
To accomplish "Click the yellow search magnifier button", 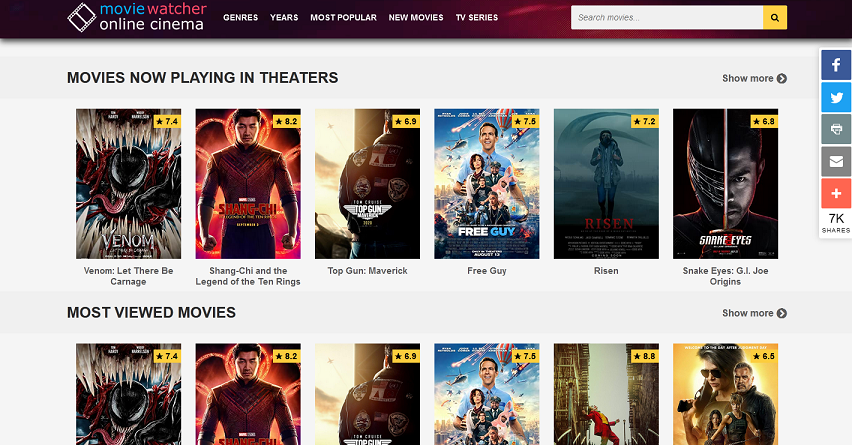I will click(775, 17).
